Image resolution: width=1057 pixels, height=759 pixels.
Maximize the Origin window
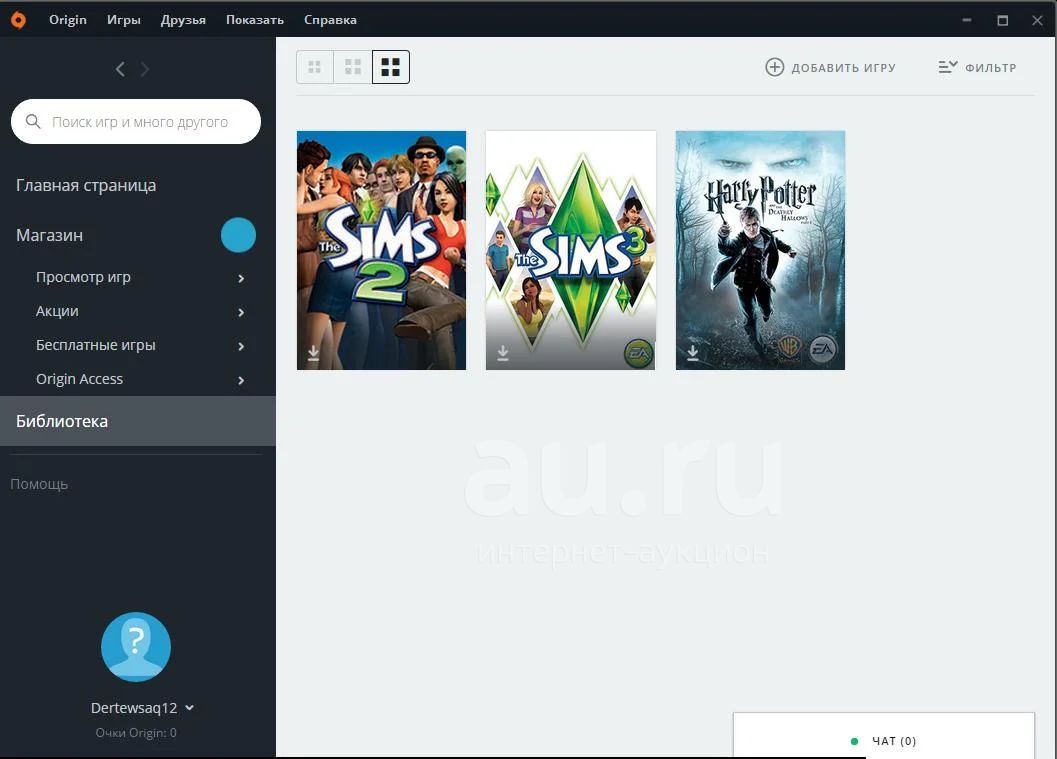click(x=1002, y=20)
